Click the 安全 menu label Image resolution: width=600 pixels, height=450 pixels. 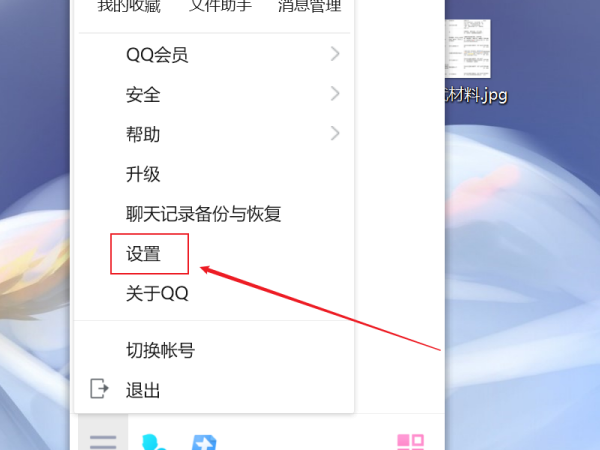pos(143,95)
